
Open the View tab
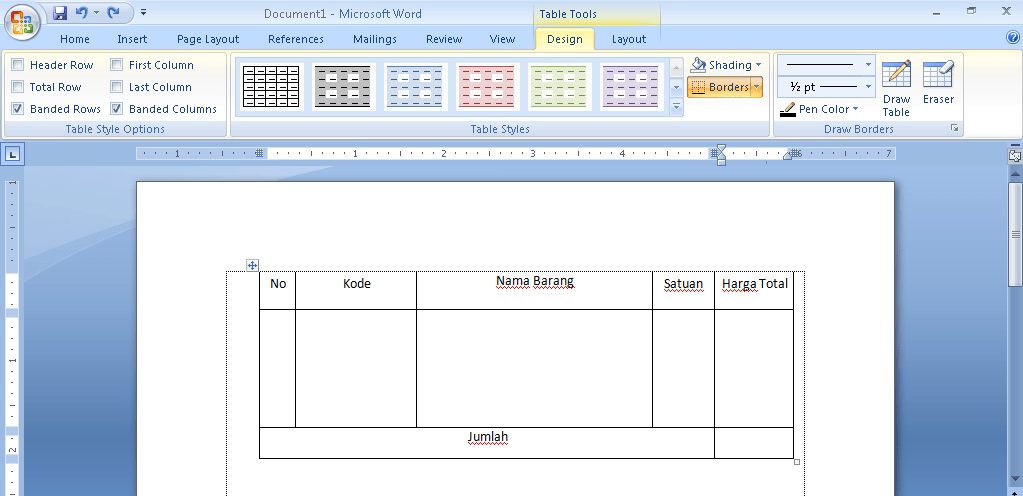click(502, 39)
